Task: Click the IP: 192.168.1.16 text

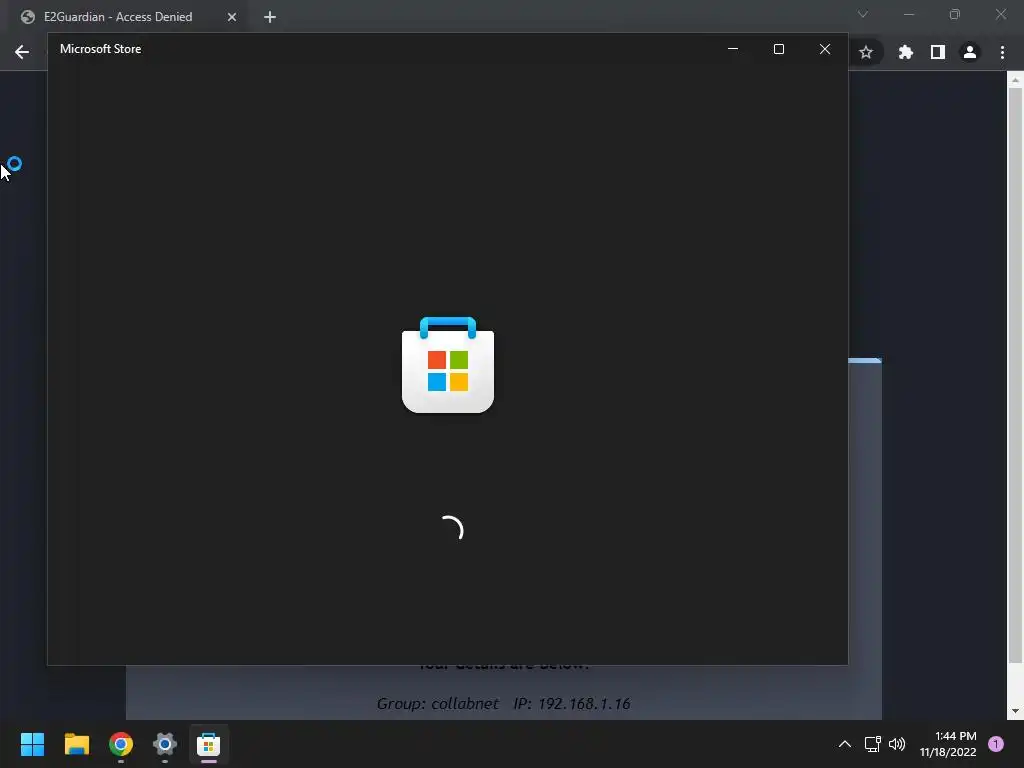Action: [x=572, y=703]
